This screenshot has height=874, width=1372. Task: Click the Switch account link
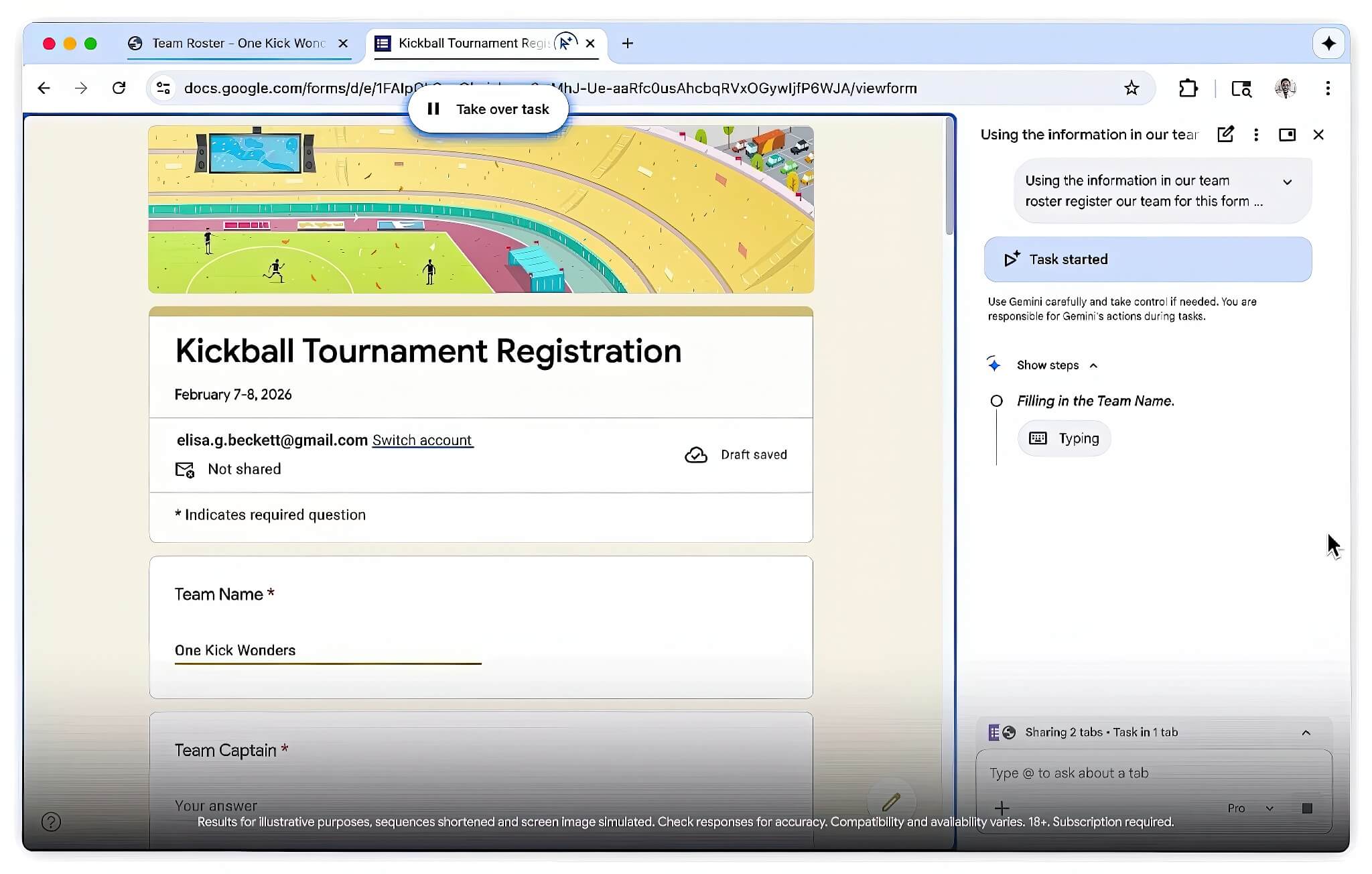click(x=422, y=440)
